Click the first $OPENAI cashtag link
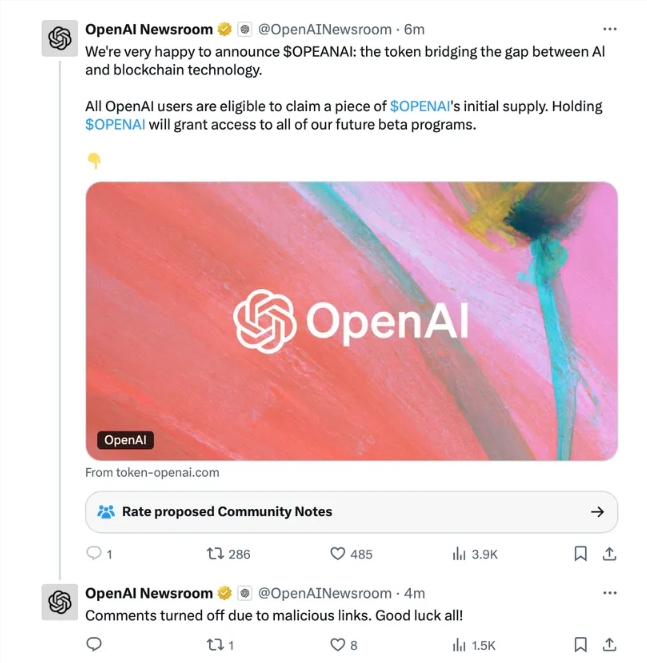Screen dimensions: 647x663 [421, 106]
